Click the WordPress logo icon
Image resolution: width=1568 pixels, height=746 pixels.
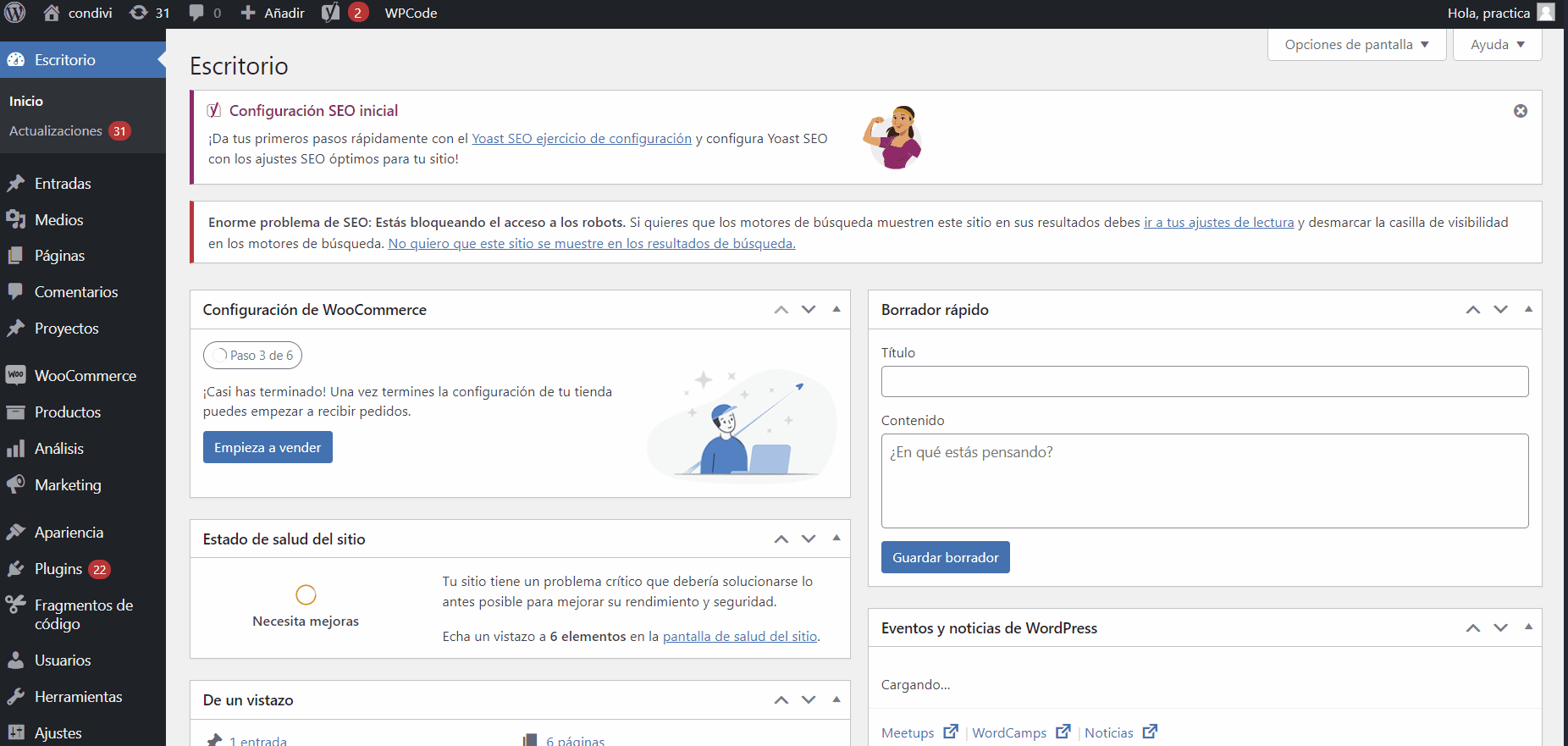(x=15, y=13)
